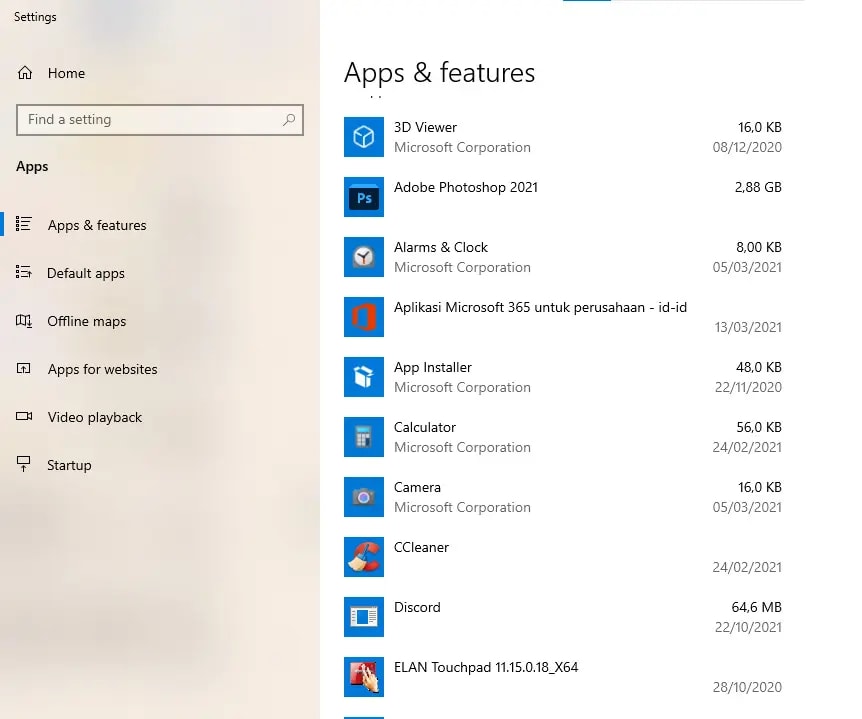Click the search magnifier icon

click(289, 119)
